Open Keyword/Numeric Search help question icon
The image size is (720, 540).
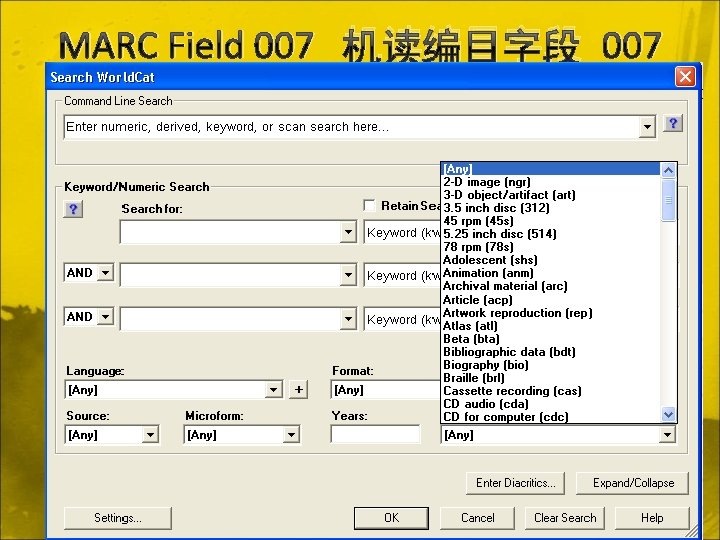click(x=73, y=209)
